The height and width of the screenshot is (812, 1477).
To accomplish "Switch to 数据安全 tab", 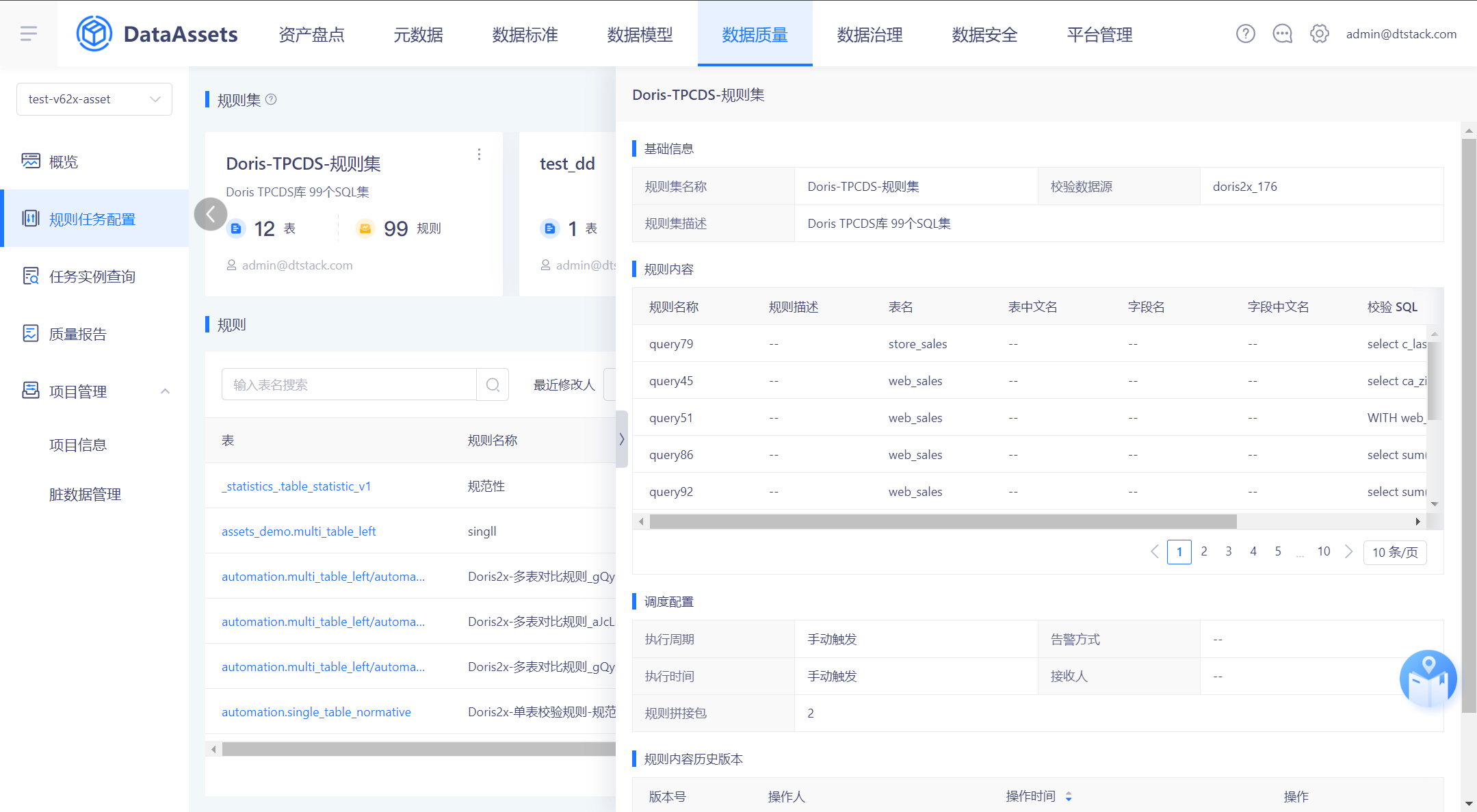I will point(984,34).
